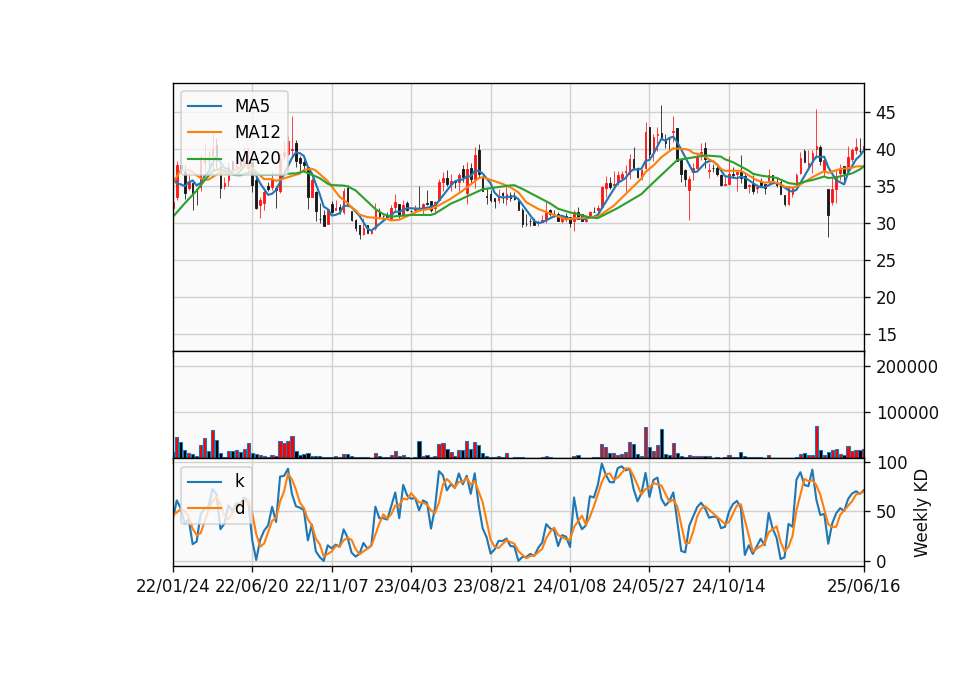
Task: Click the 24/05/27 date tick label
Action: 649,586
